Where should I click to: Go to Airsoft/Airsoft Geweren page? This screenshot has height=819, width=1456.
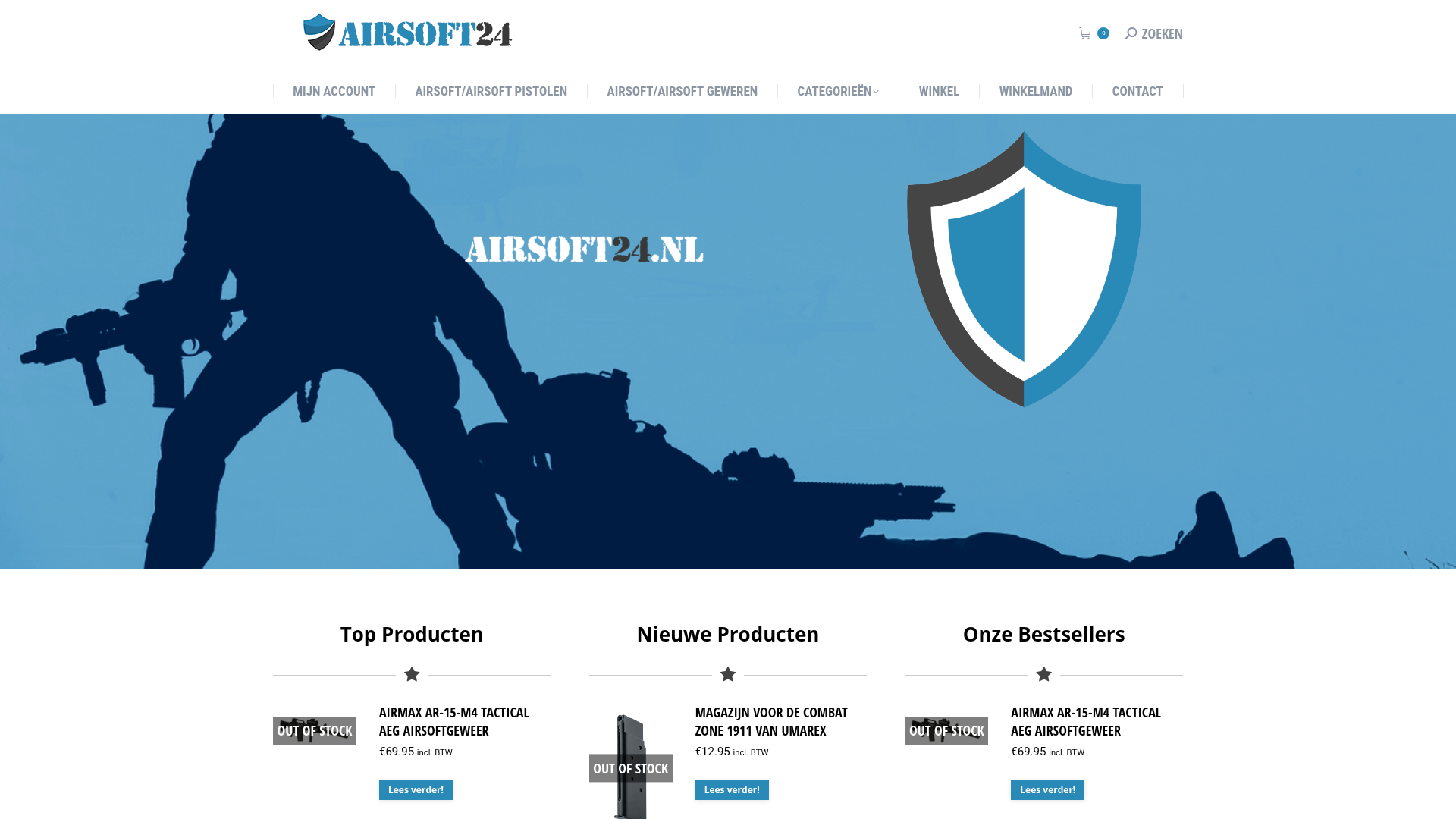coord(682,91)
